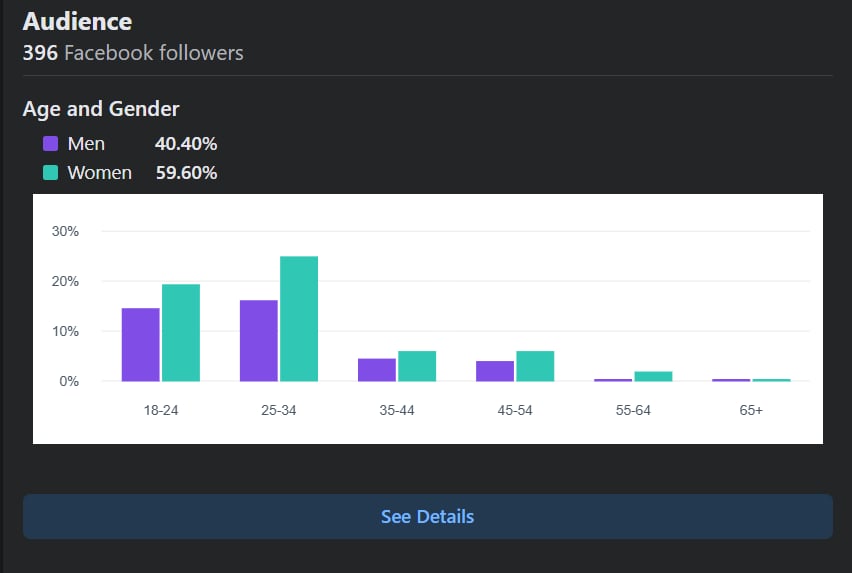Click the Men 40.40% percentage value
Viewport: 852px width, 573px height.
point(186,144)
